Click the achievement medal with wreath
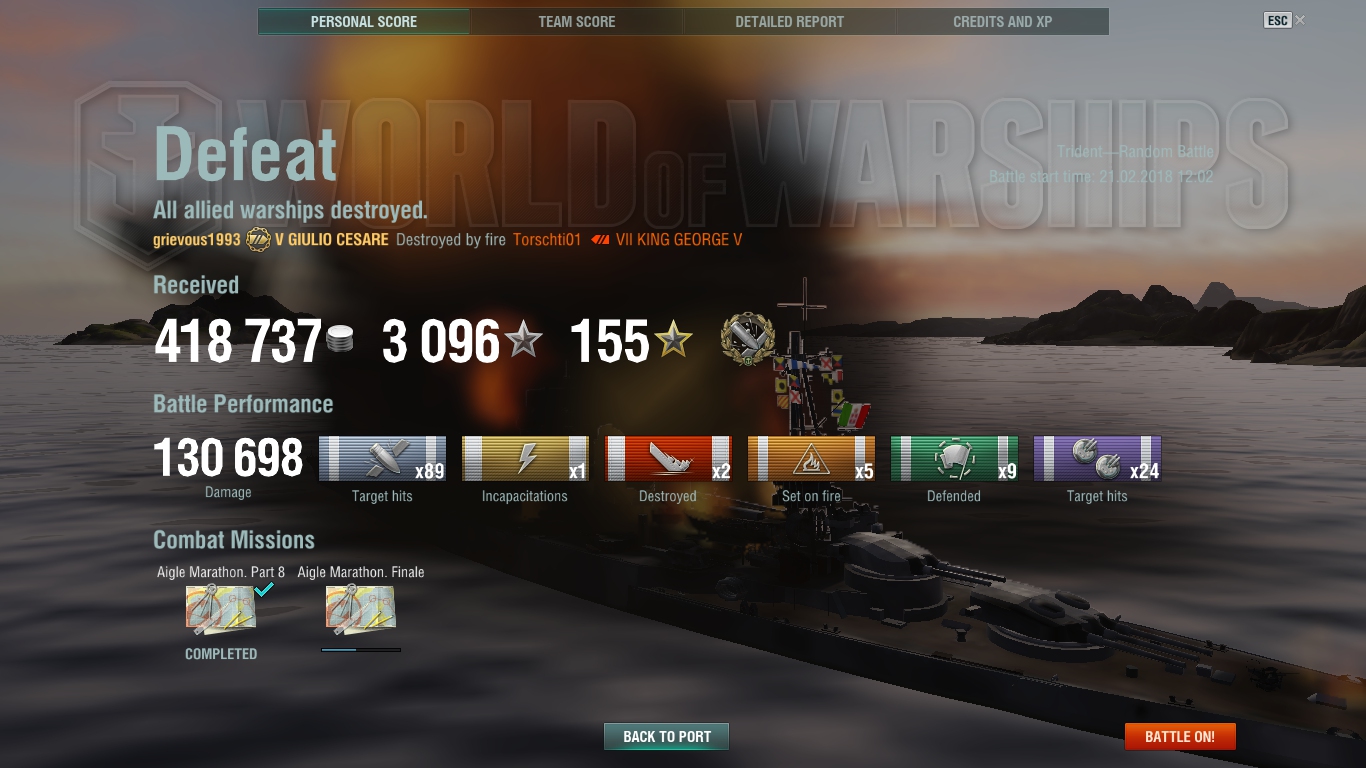The height and width of the screenshot is (768, 1366). (748, 339)
